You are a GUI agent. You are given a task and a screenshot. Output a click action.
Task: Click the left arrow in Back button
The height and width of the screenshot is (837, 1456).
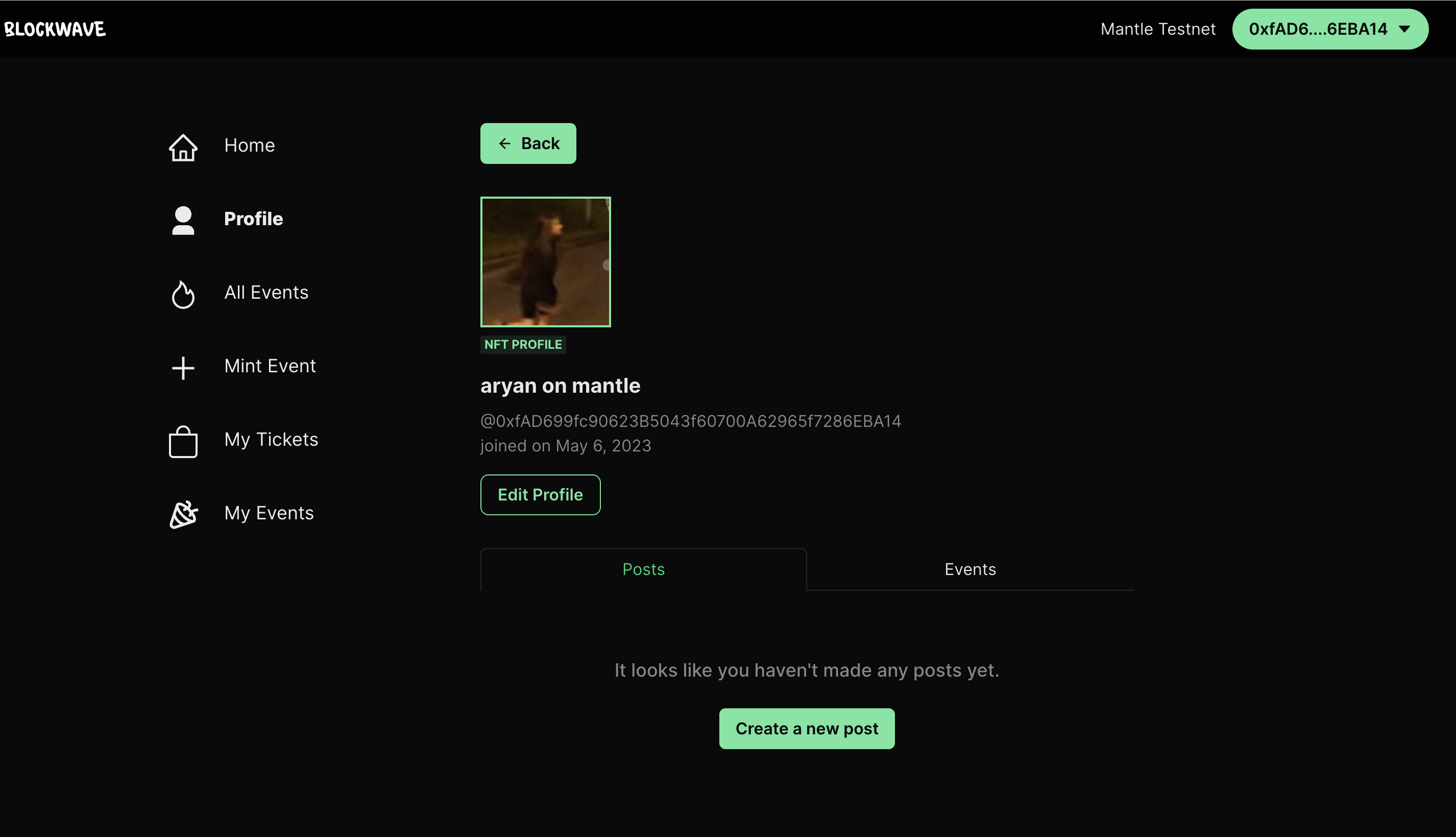(x=504, y=144)
